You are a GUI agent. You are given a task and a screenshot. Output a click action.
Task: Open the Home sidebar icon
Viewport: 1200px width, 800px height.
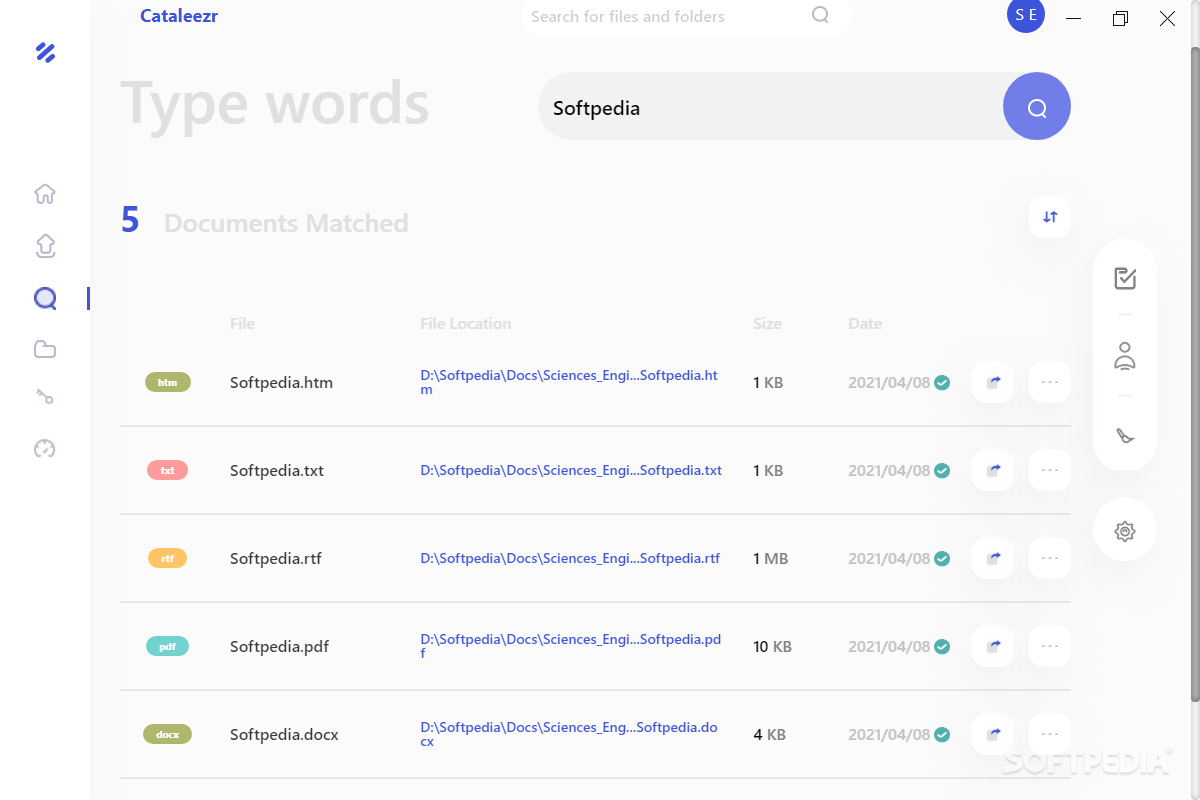(x=45, y=194)
